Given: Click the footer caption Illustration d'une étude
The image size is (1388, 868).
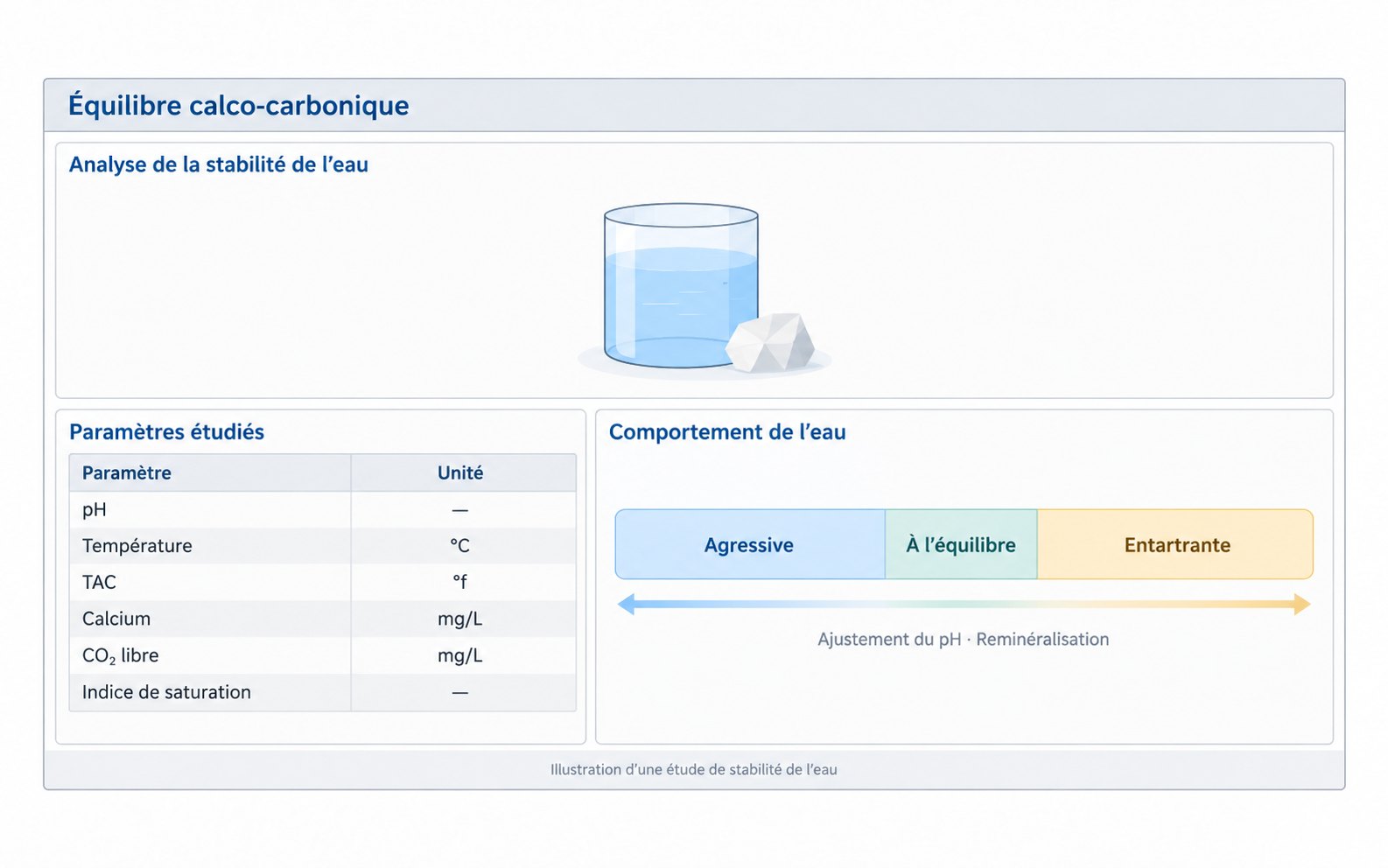Looking at the screenshot, I should click(694, 769).
